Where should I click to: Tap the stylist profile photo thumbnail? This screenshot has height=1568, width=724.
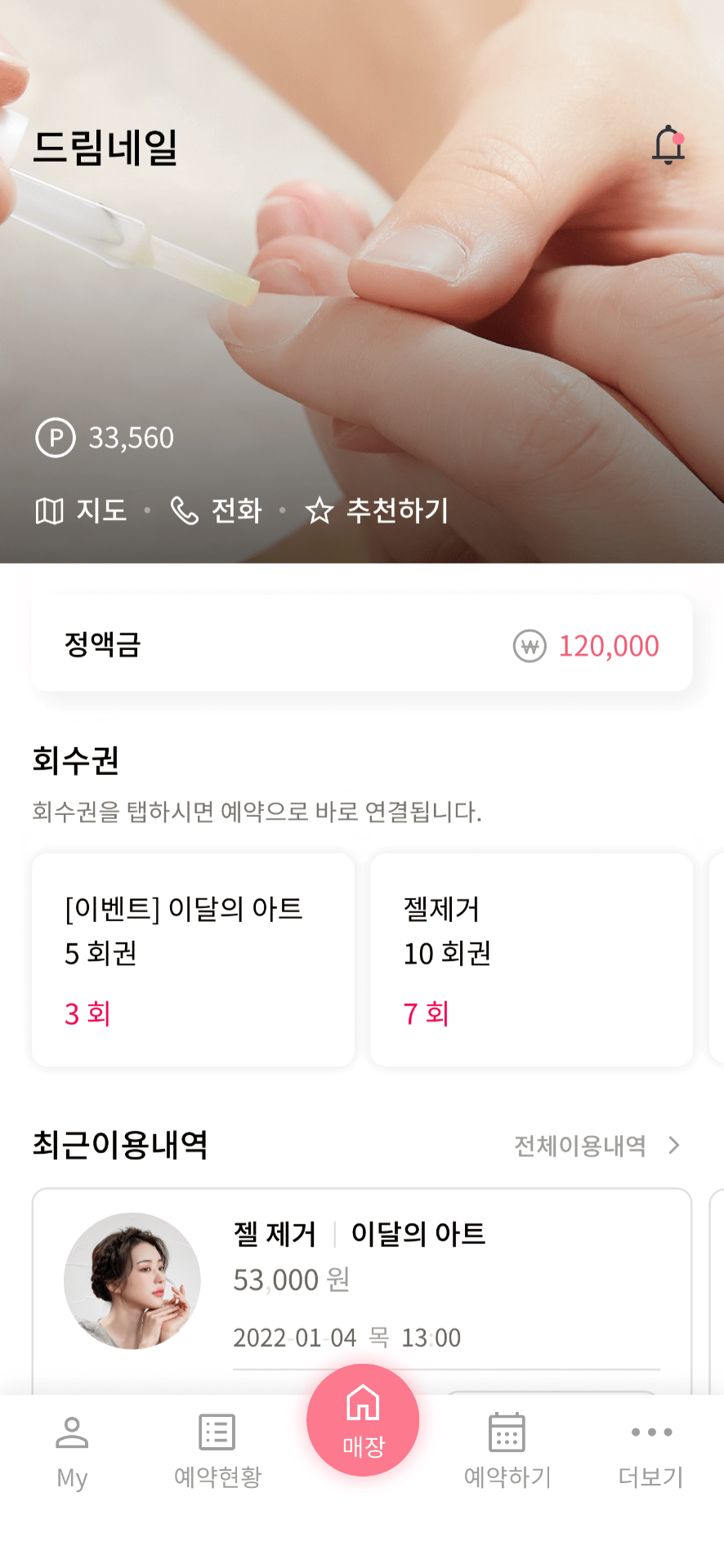[132, 1281]
